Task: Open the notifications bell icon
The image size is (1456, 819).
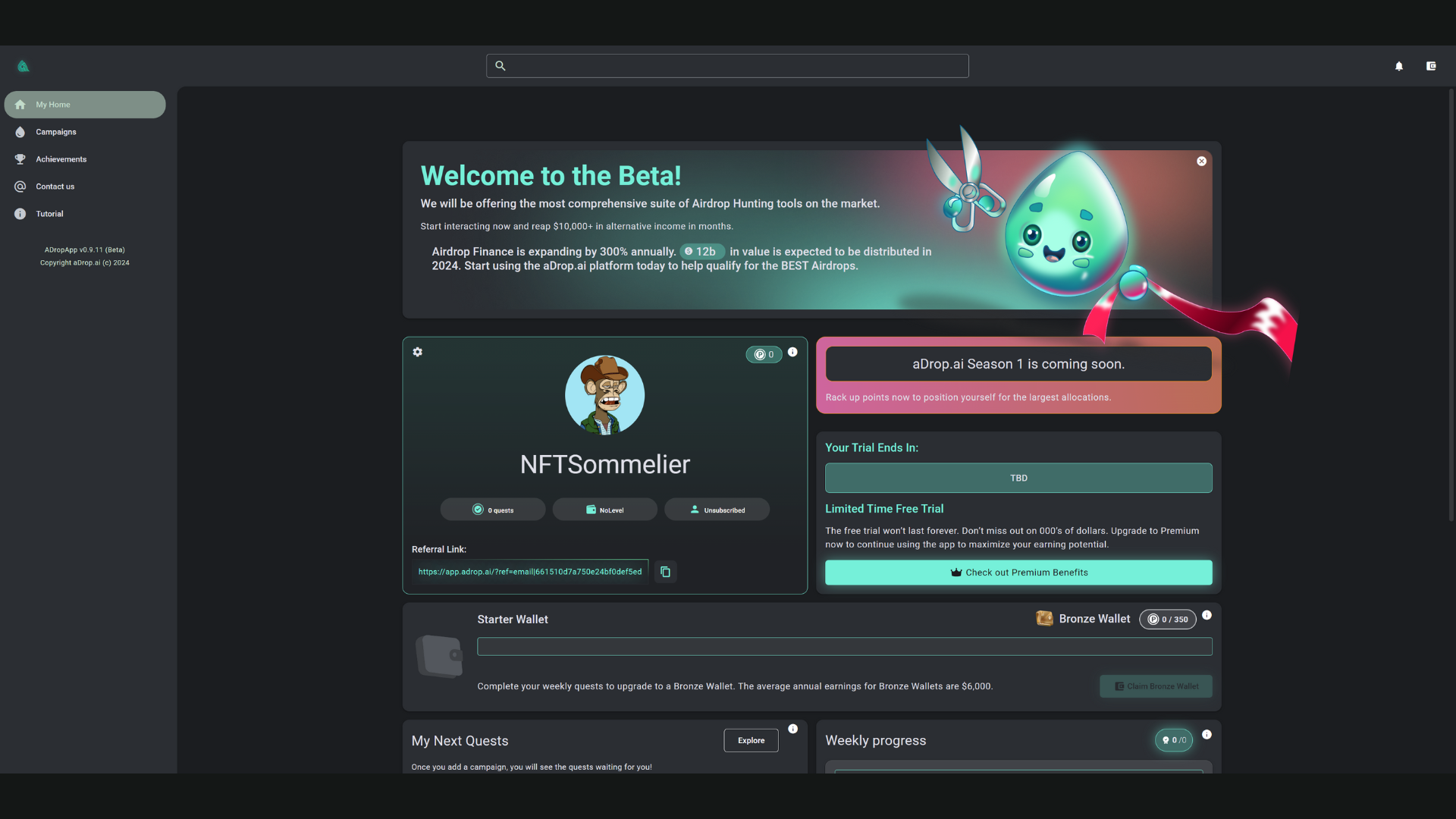Action: pos(1398,66)
